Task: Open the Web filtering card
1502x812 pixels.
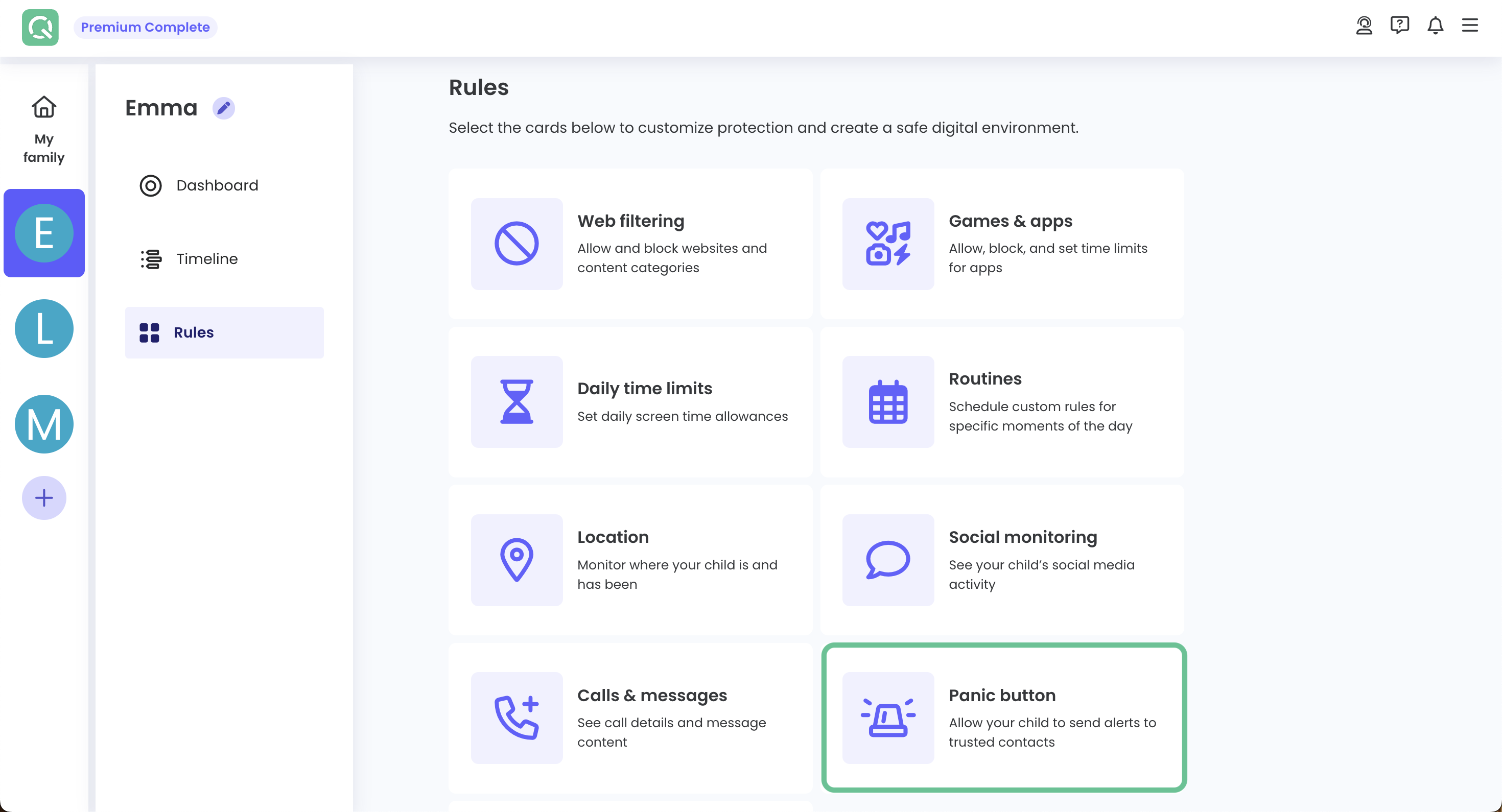Action: click(x=630, y=244)
